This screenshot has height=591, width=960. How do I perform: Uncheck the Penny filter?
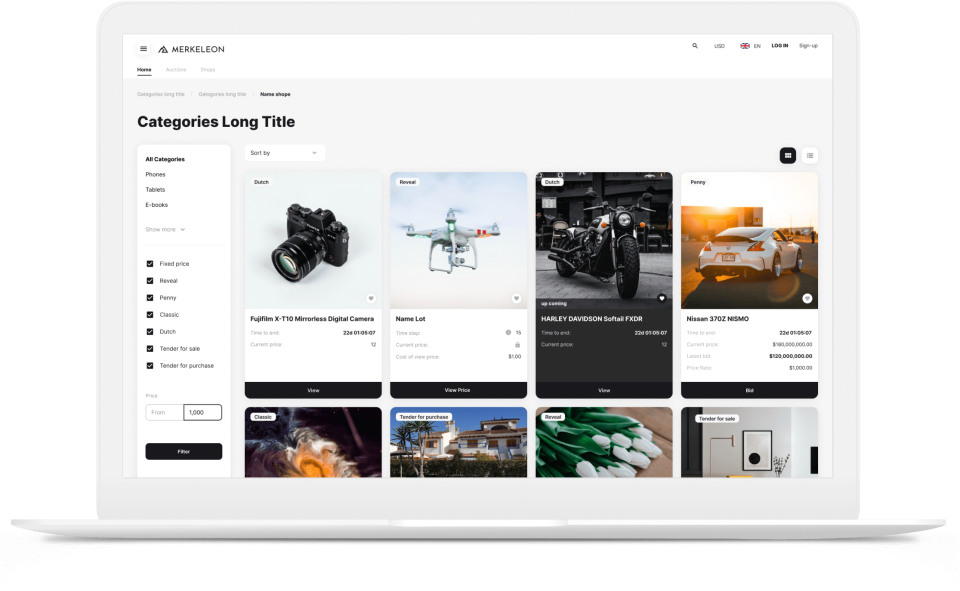(149, 298)
